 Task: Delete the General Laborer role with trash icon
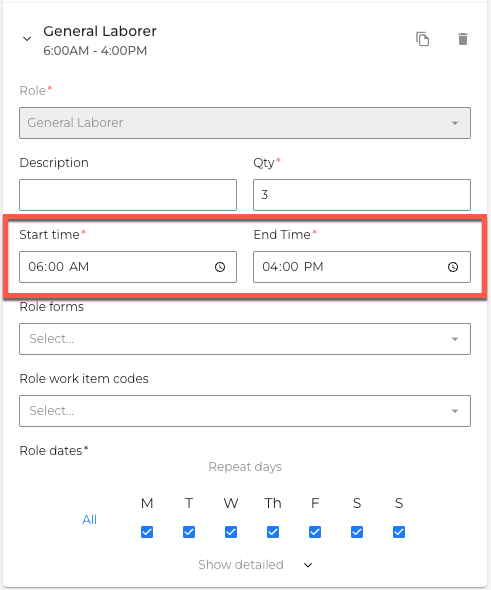click(463, 39)
